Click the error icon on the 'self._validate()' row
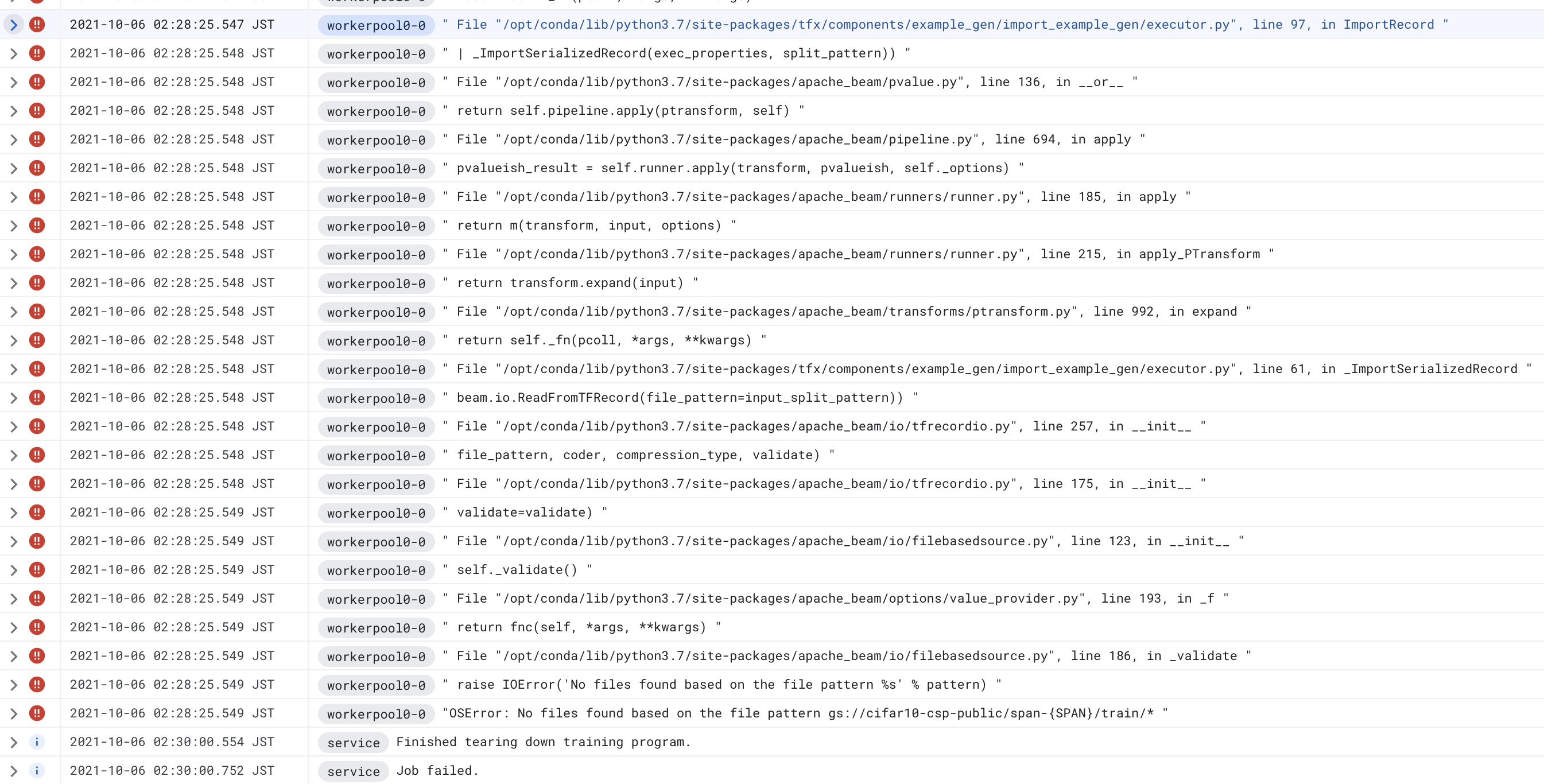1544x784 pixels. (x=37, y=569)
